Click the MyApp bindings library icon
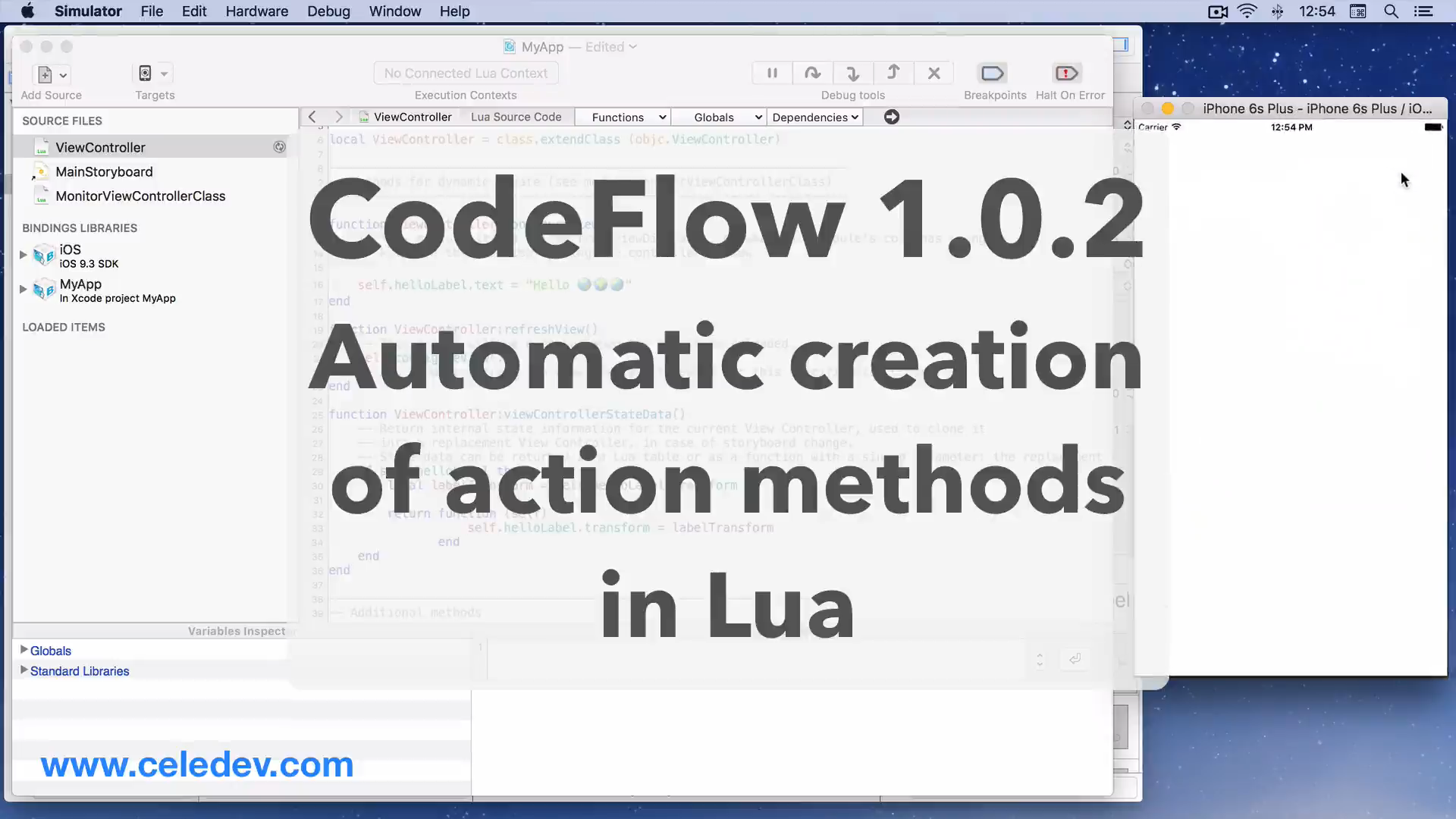Screen dimensions: 1456x819 44,290
